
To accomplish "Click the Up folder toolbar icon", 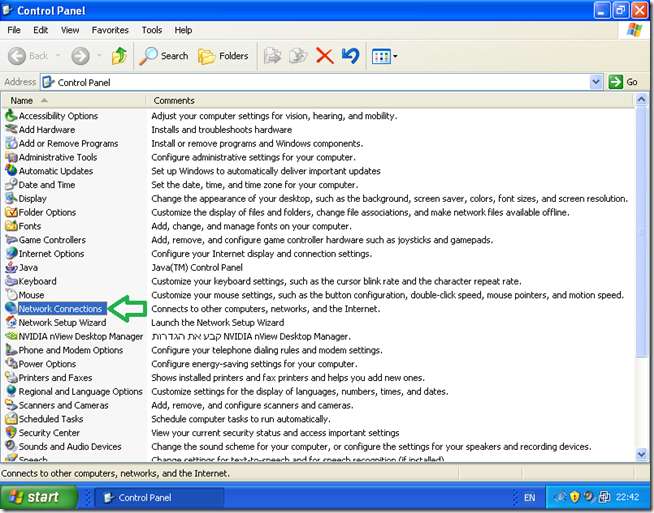I will click(119, 56).
